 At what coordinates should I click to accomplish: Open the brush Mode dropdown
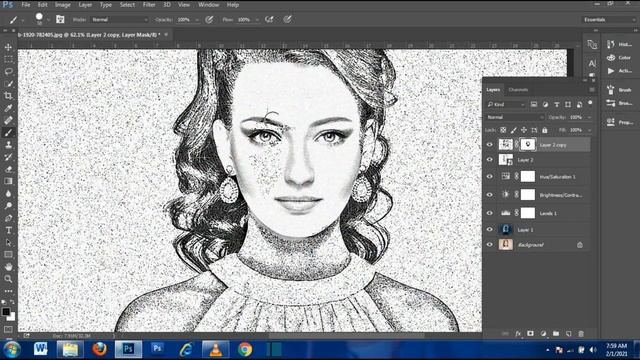(120, 20)
